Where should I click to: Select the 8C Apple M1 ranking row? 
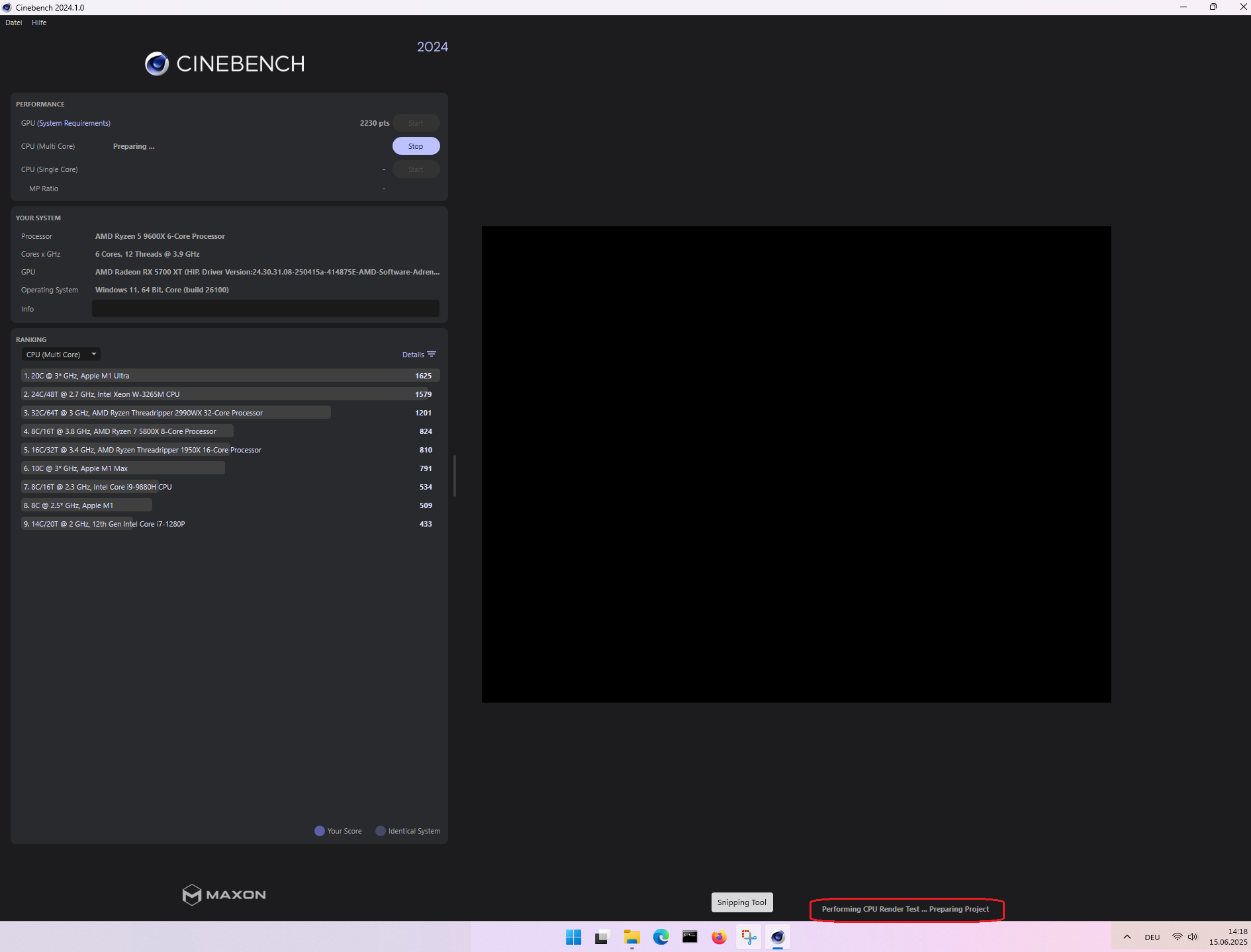[230, 505]
